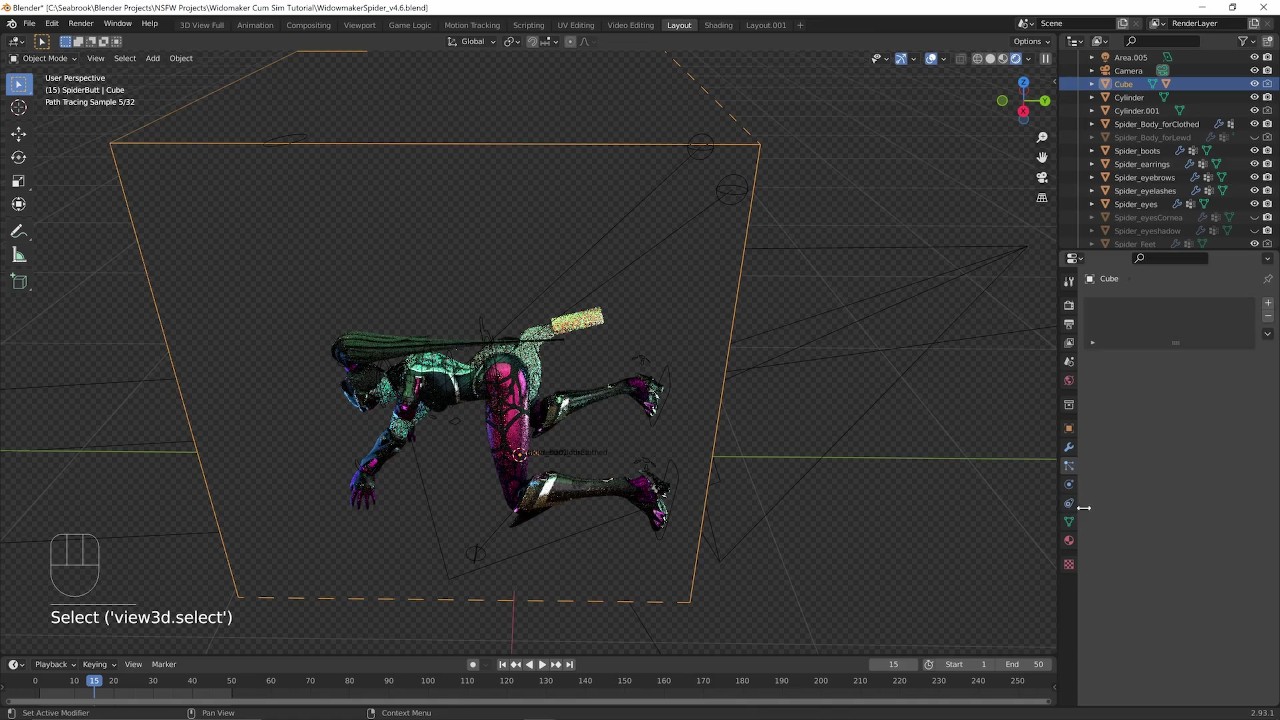Select the Material properties icon
This screenshot has width=1280, height=720.
pyautogui.click(x=1069, y=539)
